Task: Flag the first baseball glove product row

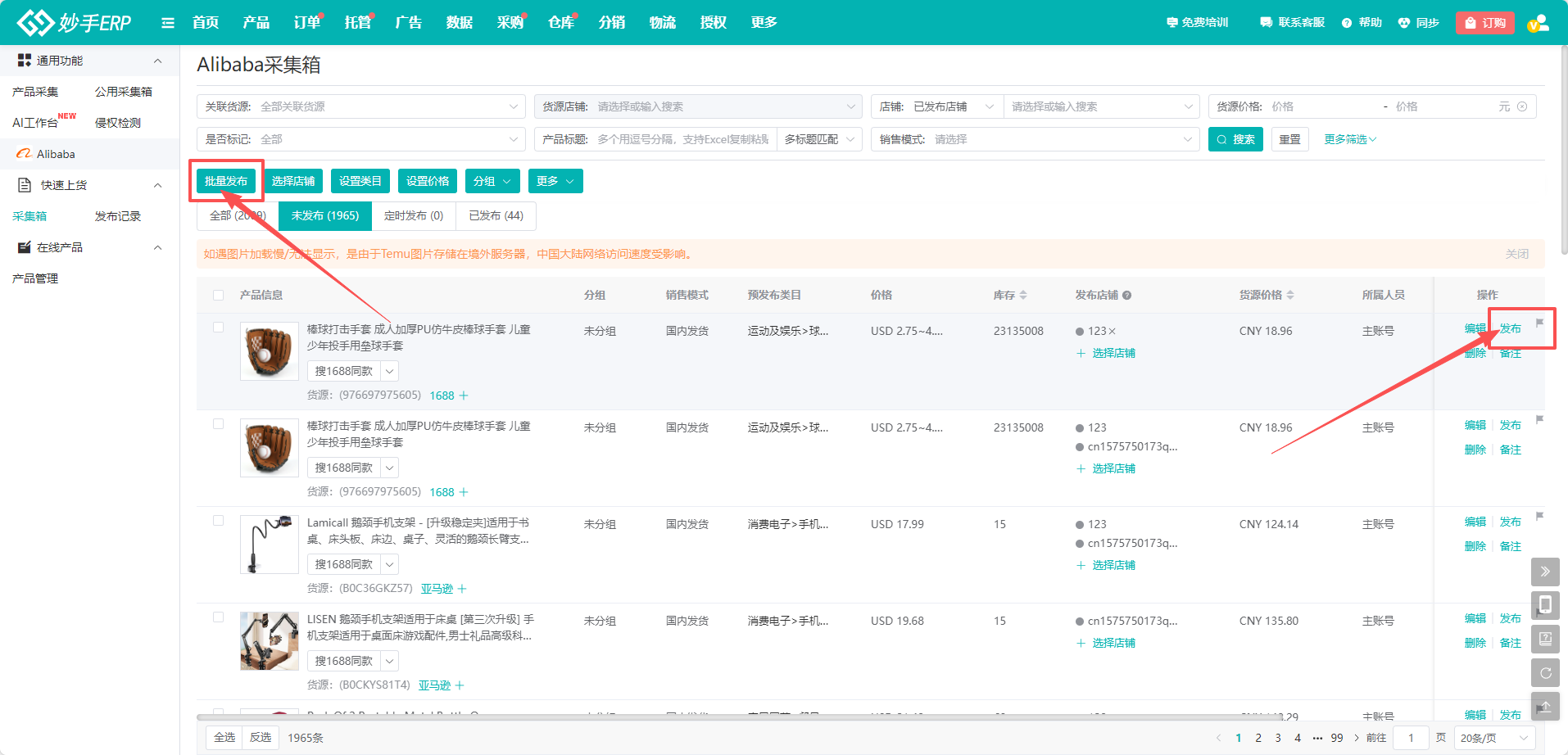Action: coord(1539,323)
